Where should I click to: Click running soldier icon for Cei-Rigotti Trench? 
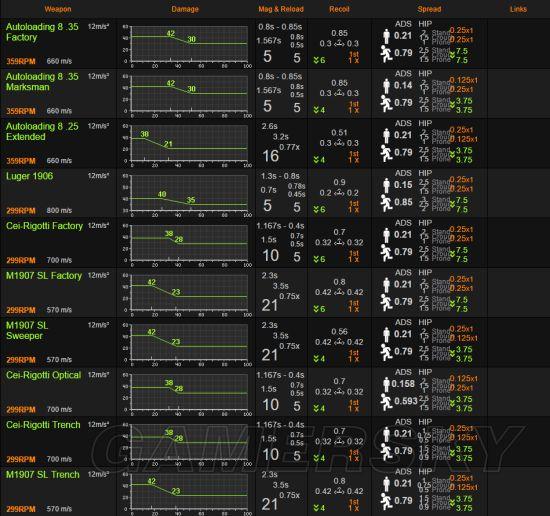point(386,452)
